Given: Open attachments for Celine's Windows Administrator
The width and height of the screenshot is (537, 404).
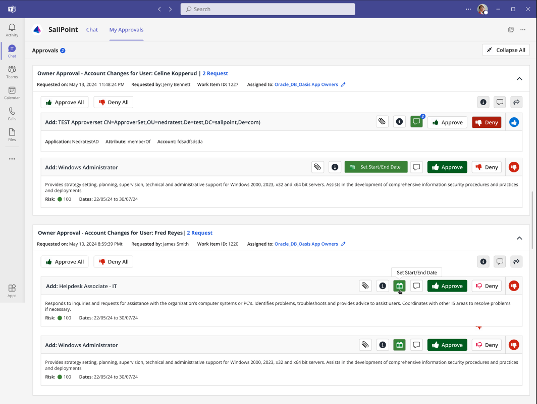Looking at the screenshot, I should coord(317,167).
